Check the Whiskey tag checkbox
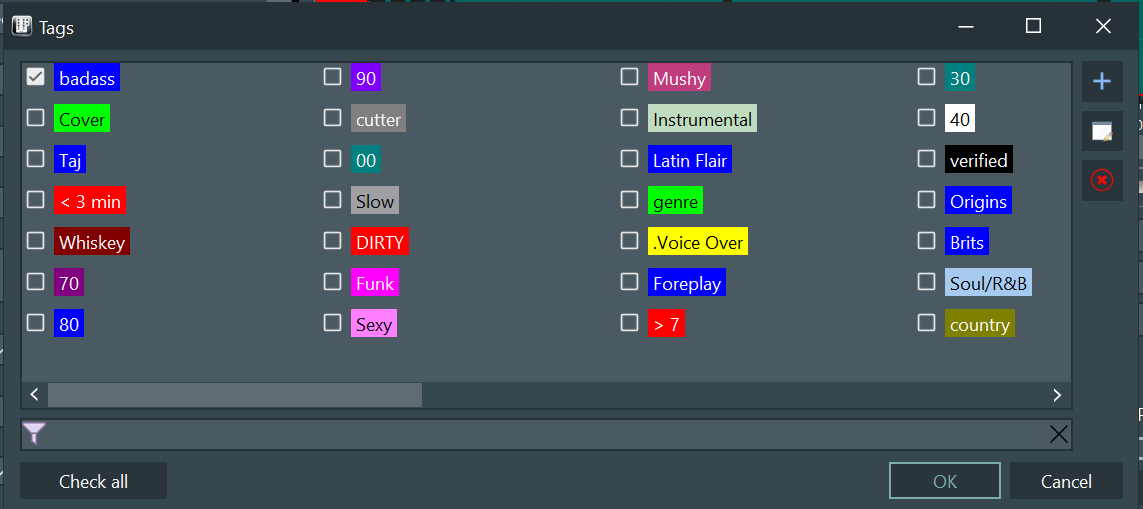Screen dimensions: 1143x509 (35, 241)
